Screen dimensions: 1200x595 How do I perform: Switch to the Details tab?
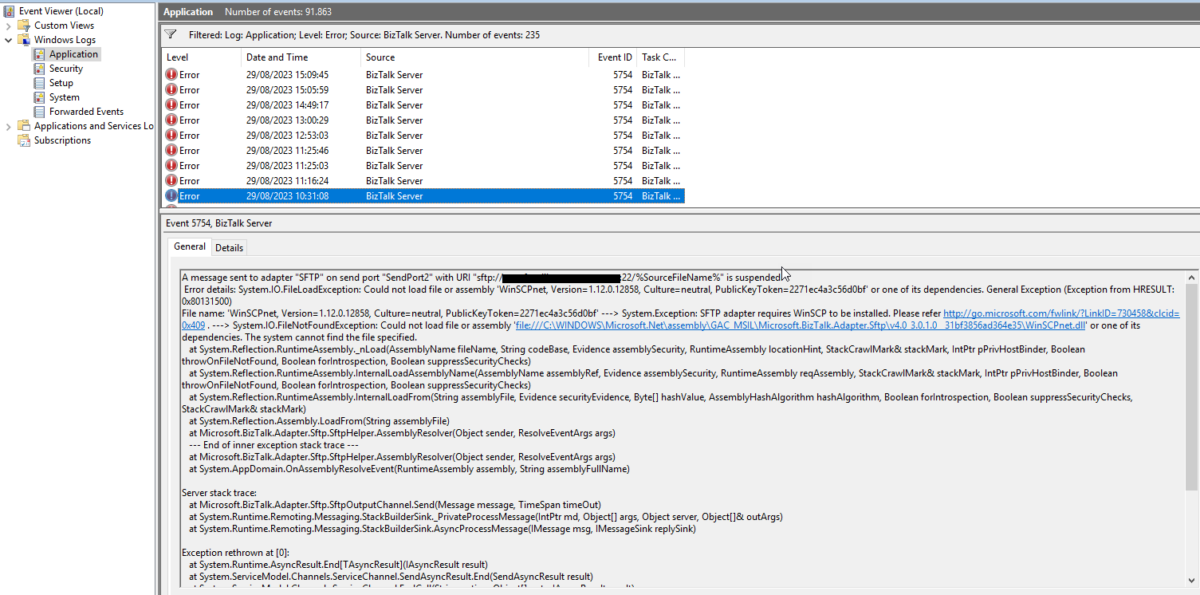[229, 247]
